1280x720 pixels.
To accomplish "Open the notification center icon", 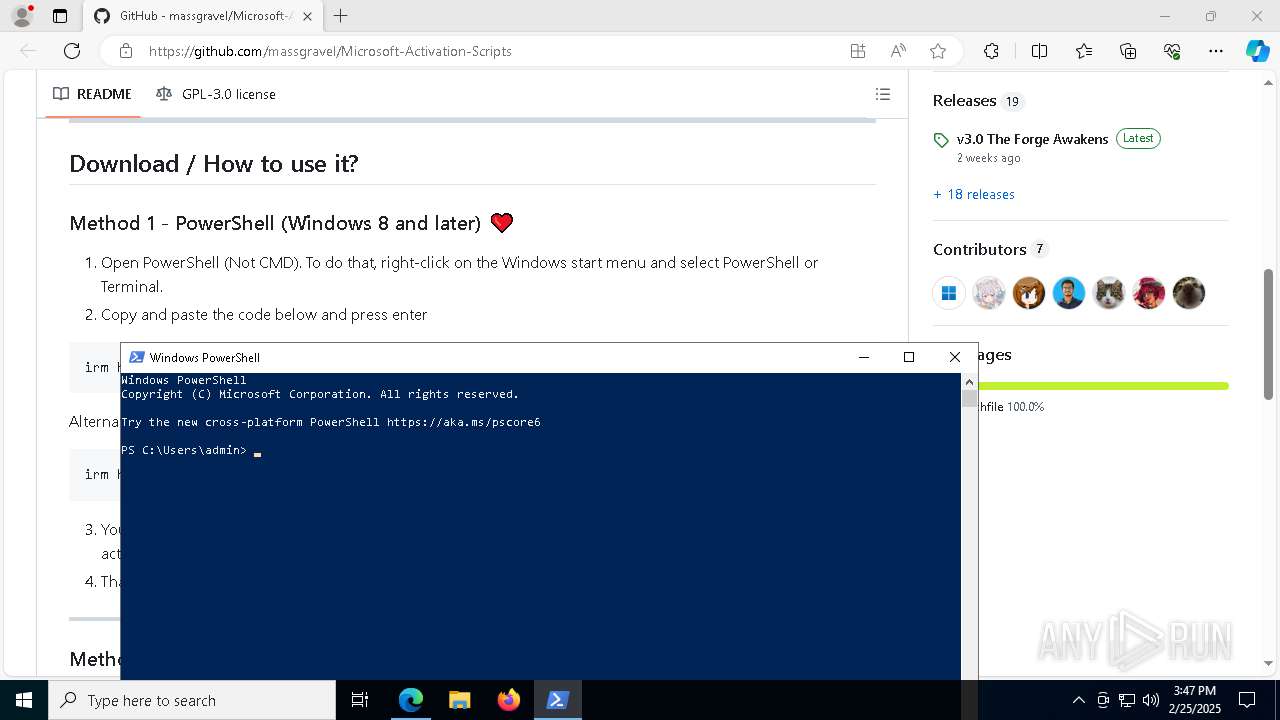I will click(1247, 700).
